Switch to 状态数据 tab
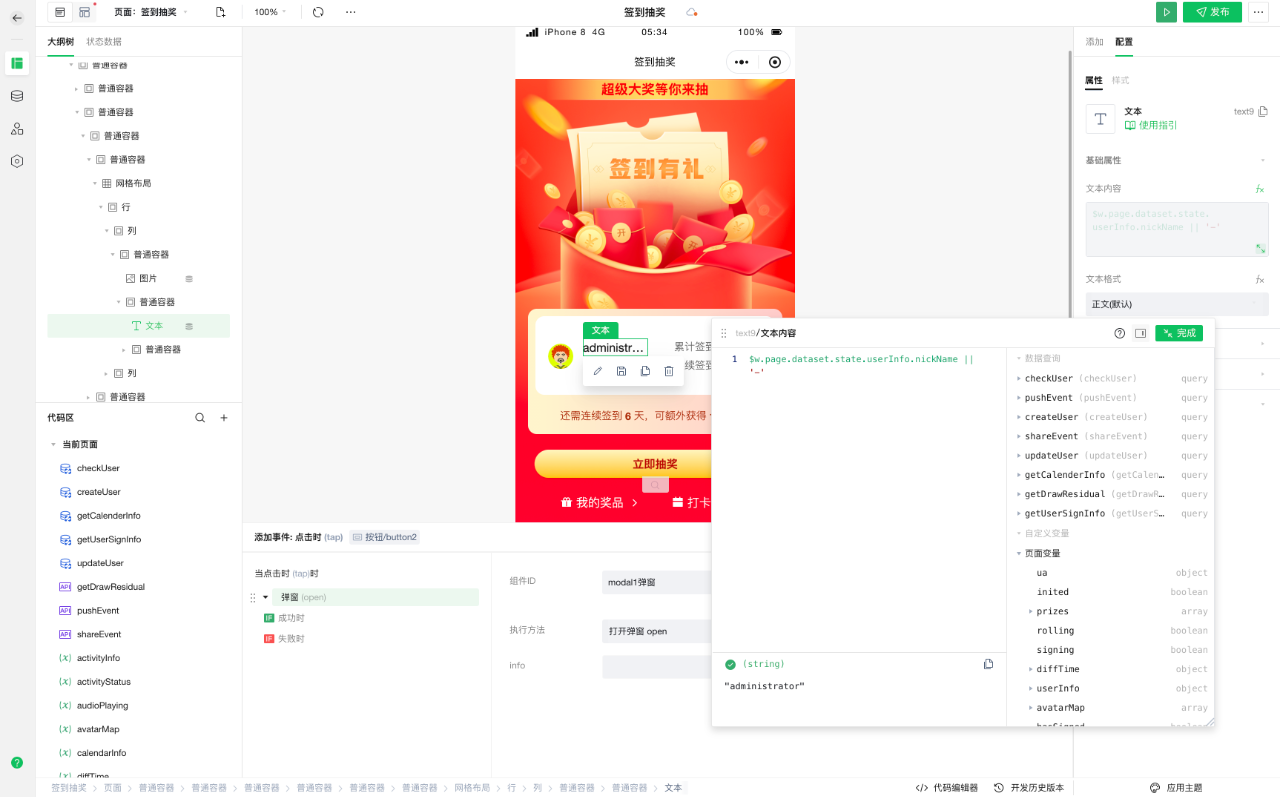 [104, 42]
